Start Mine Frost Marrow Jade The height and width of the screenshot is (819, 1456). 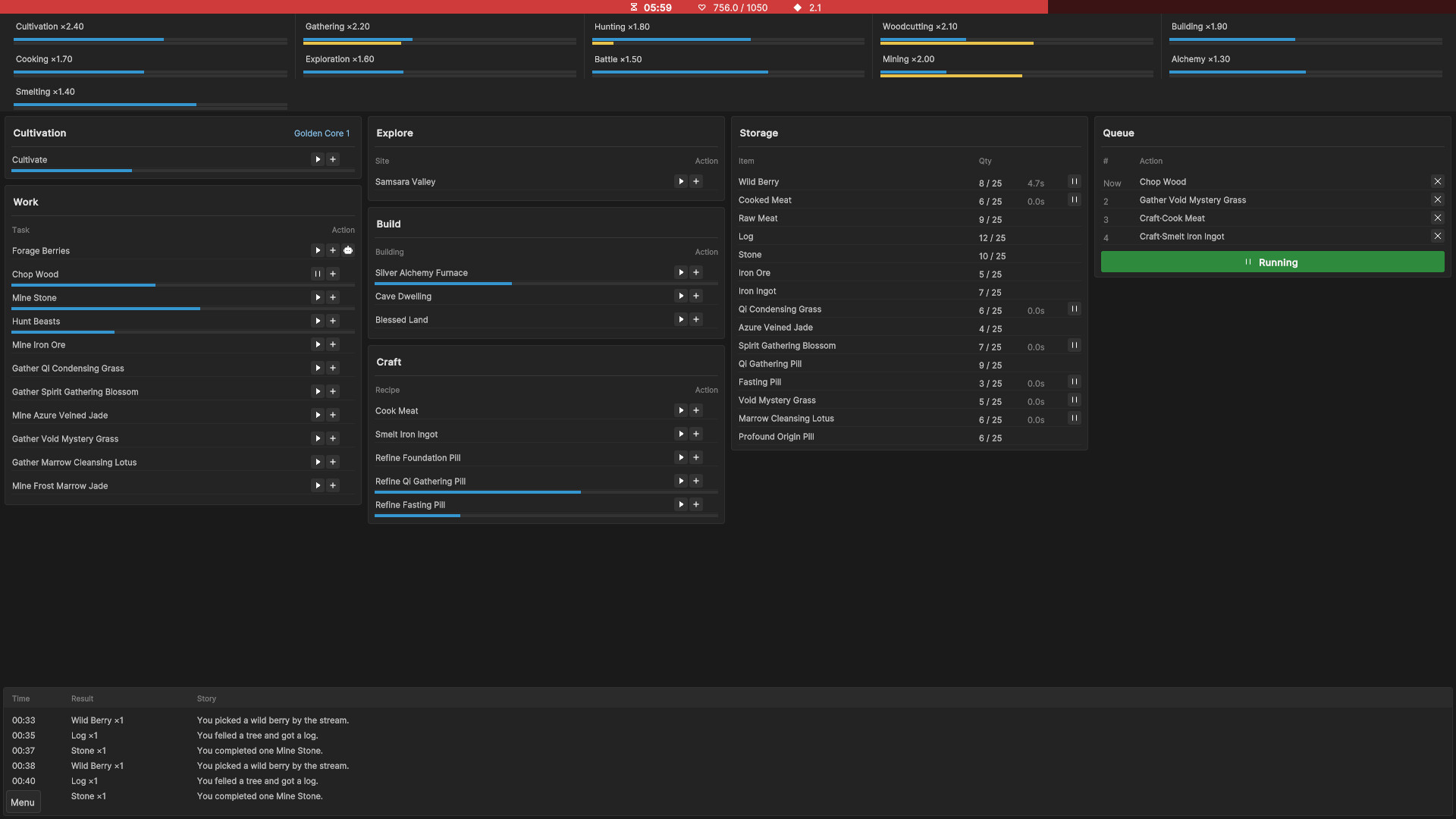[318, 485]
